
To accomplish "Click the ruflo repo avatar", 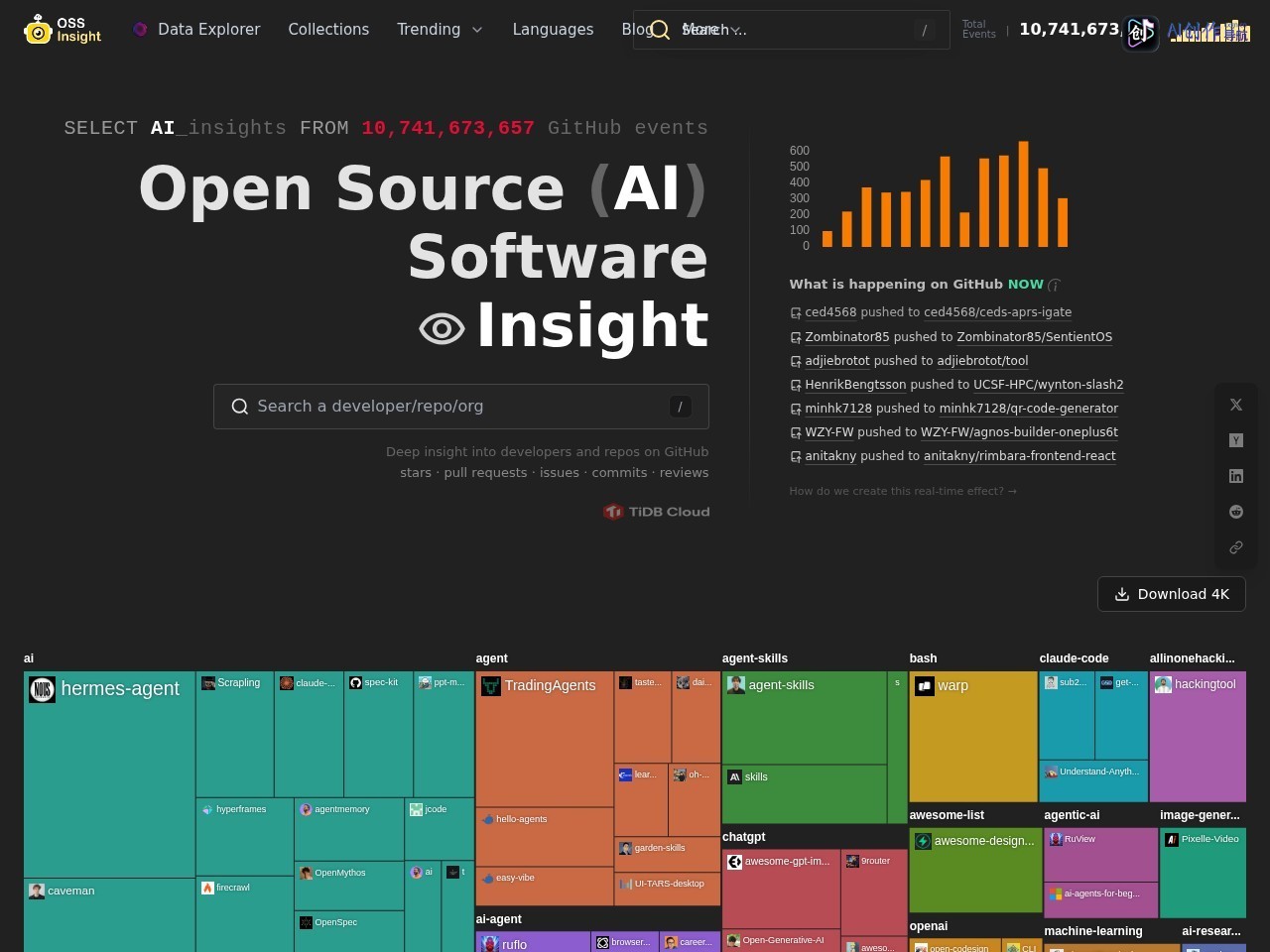I will pyautogui.click(x=490, y=944).
